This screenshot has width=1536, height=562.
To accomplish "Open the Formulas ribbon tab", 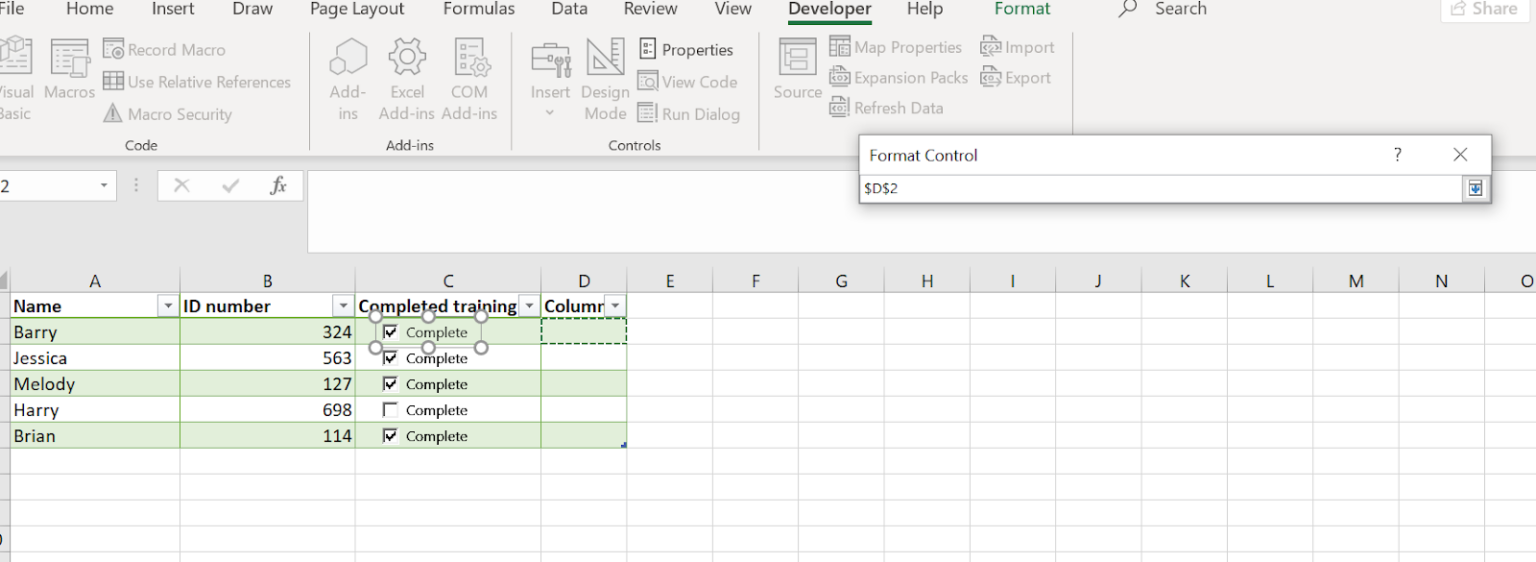I will click(479, 9).
